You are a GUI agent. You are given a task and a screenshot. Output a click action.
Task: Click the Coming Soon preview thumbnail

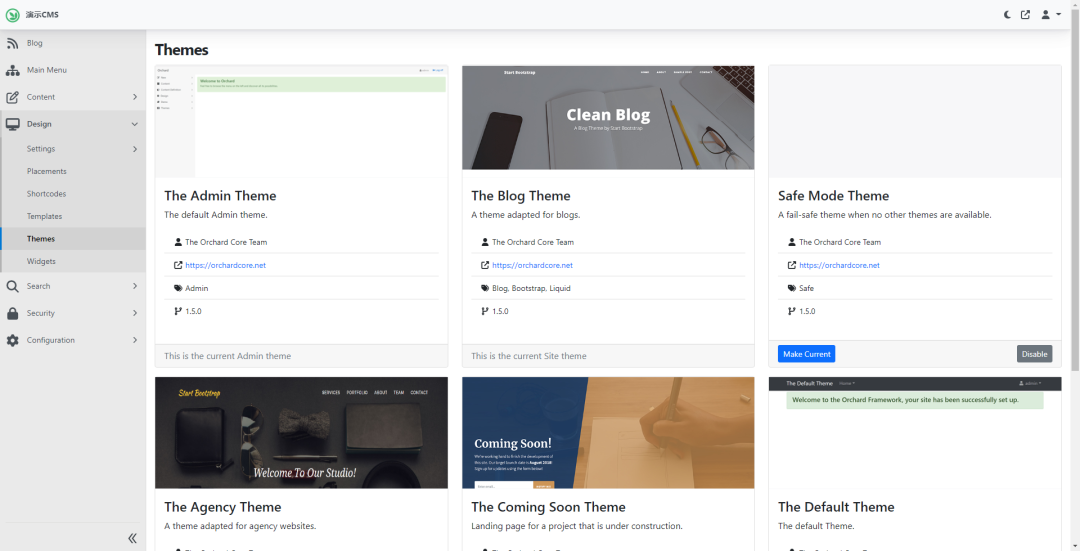608,433
